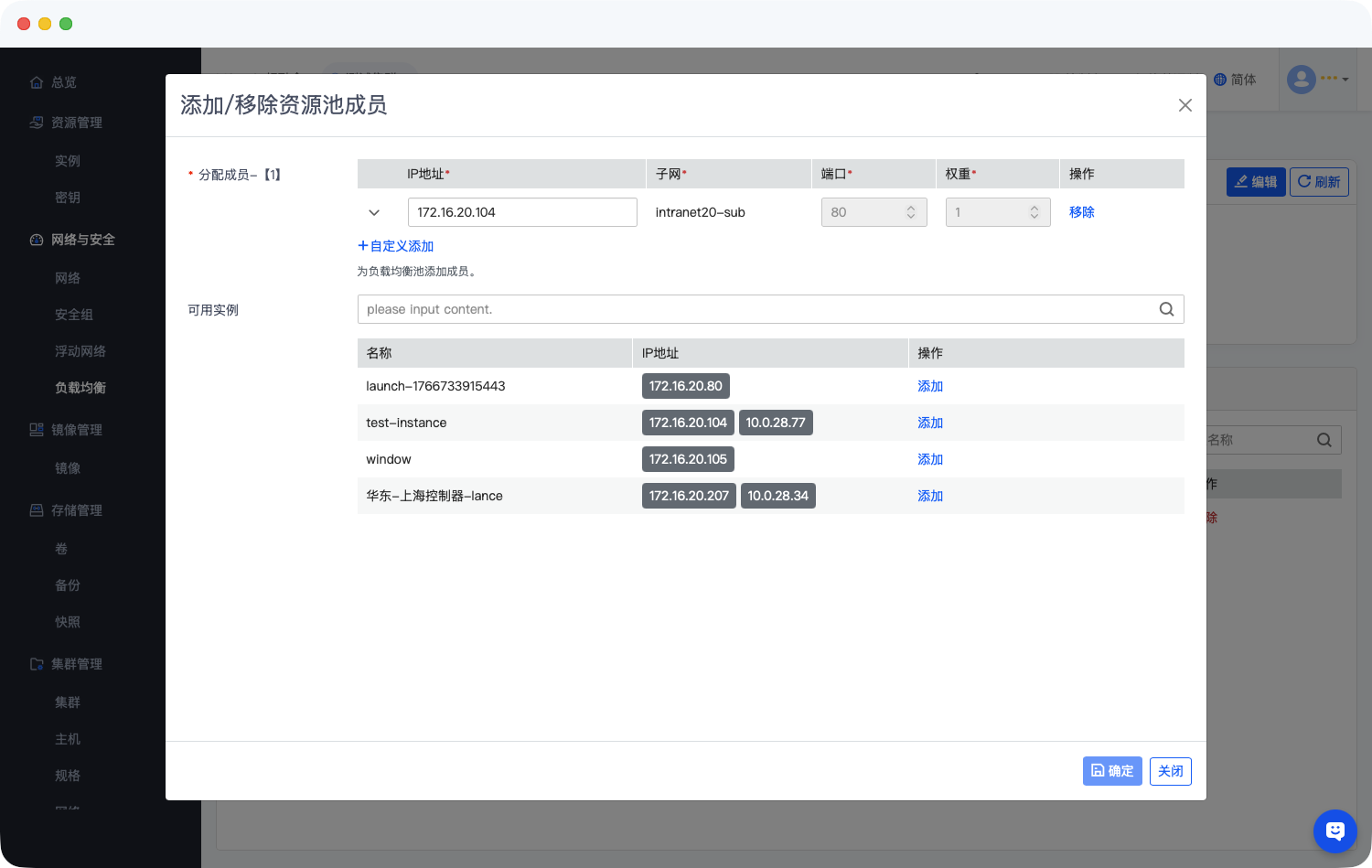Click the search magnifier icon in available instances

click(x=1166, y=309)
